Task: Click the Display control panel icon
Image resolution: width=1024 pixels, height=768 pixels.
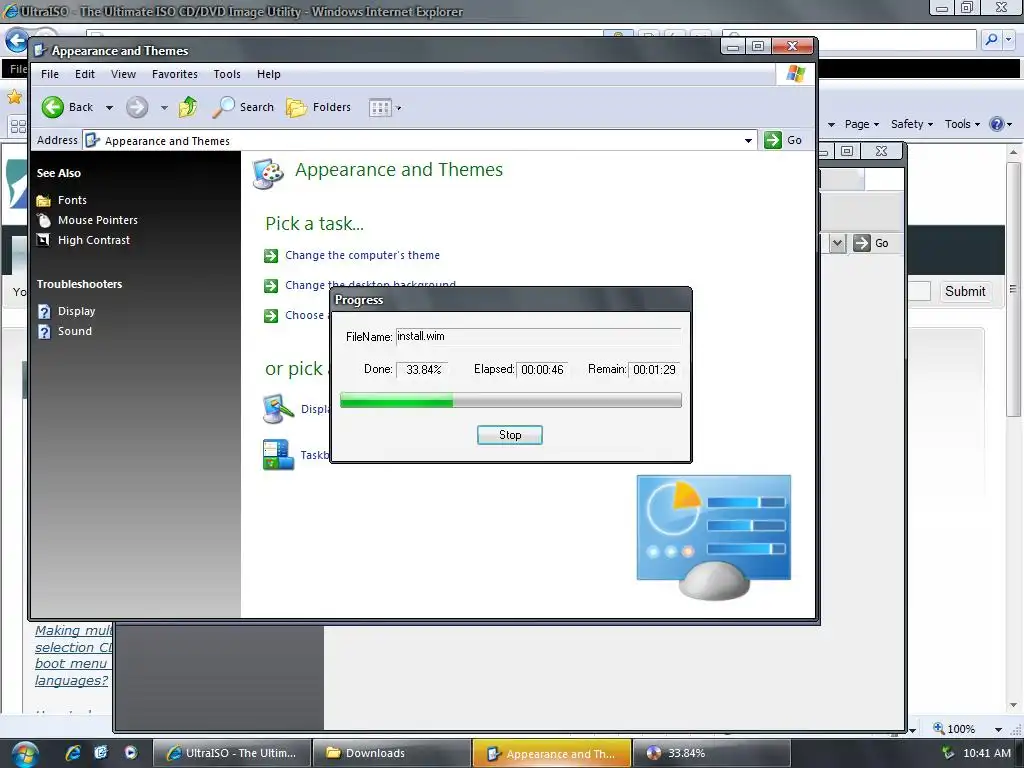Action: pos(278,409)
